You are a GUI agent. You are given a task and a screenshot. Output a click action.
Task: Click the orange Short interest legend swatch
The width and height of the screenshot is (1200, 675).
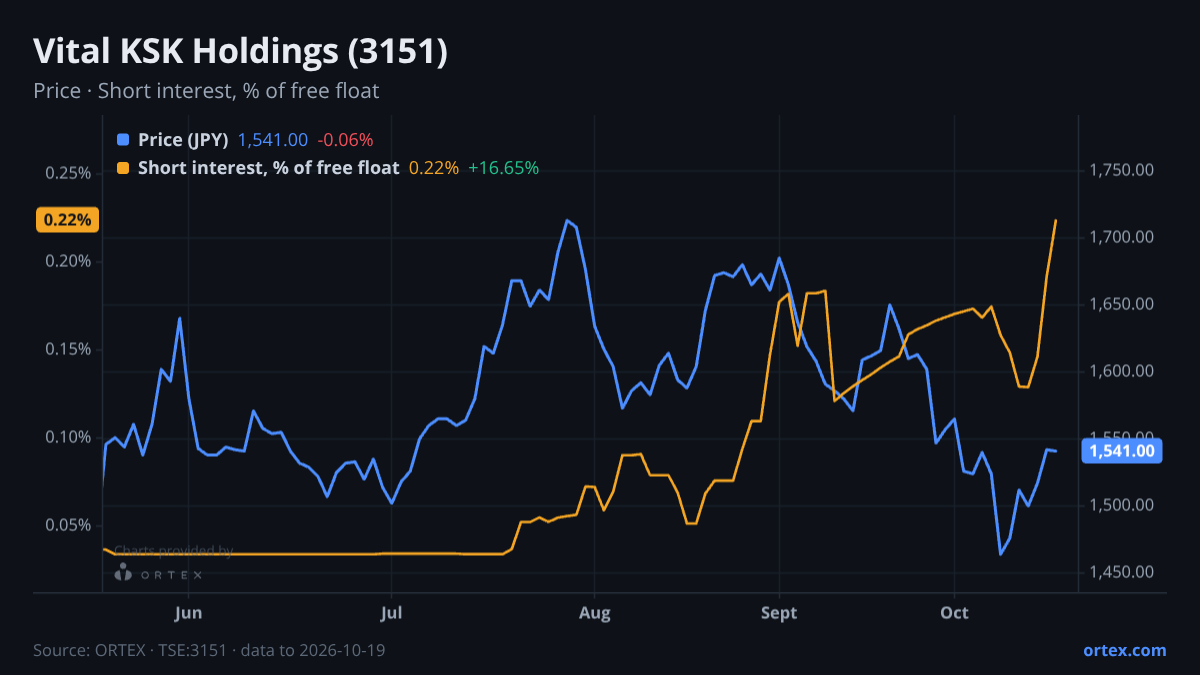point(123,168)
